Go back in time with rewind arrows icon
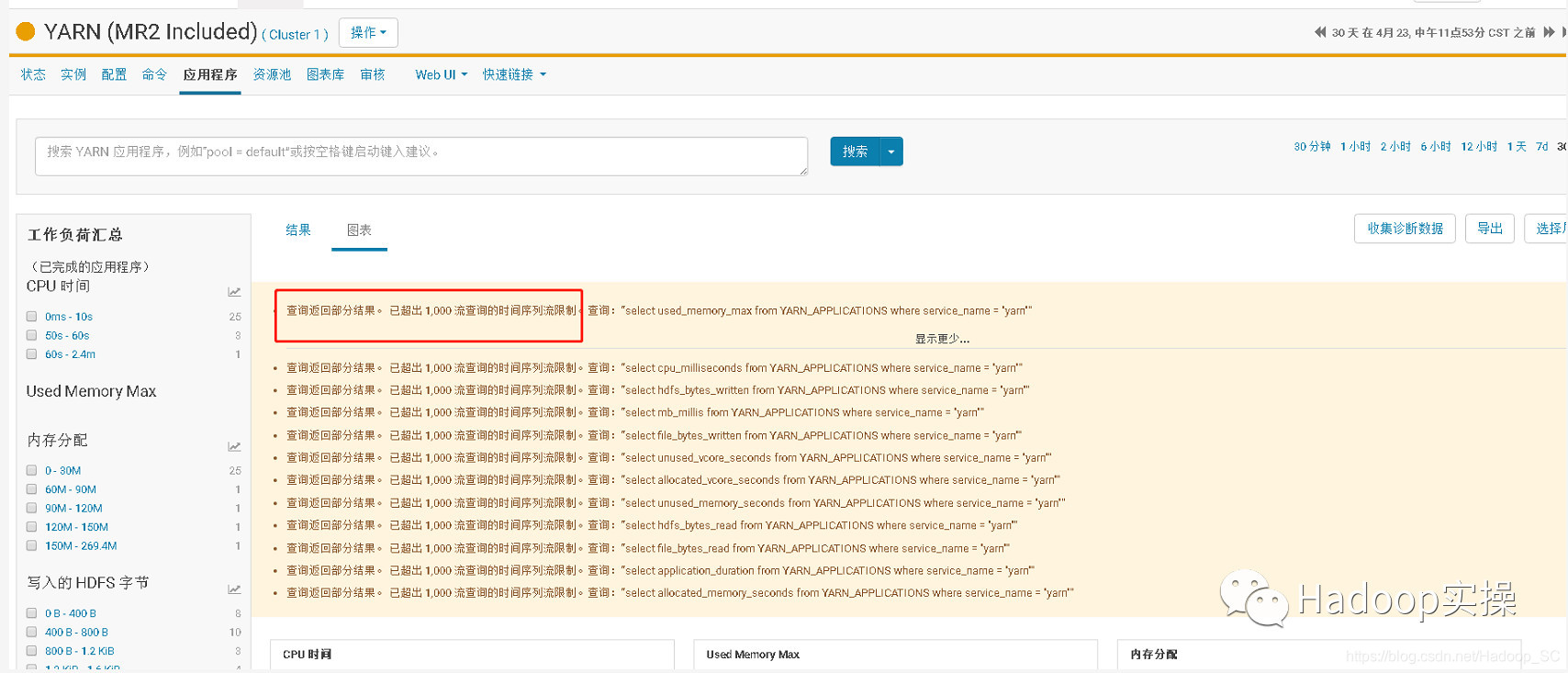The image size is (1568, 673). click(x=1320, y=32)
